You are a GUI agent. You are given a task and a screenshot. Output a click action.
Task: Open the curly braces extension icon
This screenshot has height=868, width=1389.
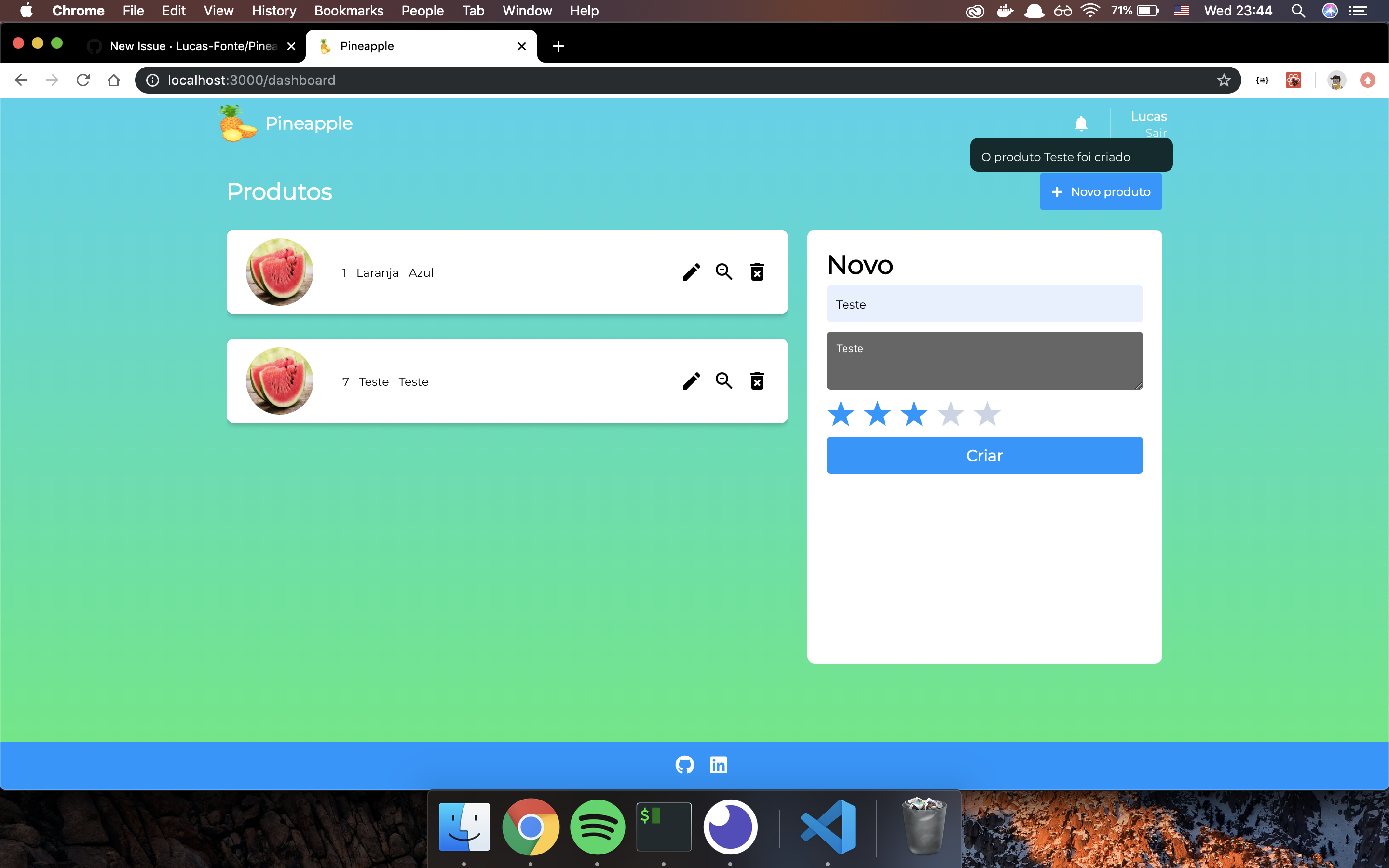click(x=1262, y=80)
